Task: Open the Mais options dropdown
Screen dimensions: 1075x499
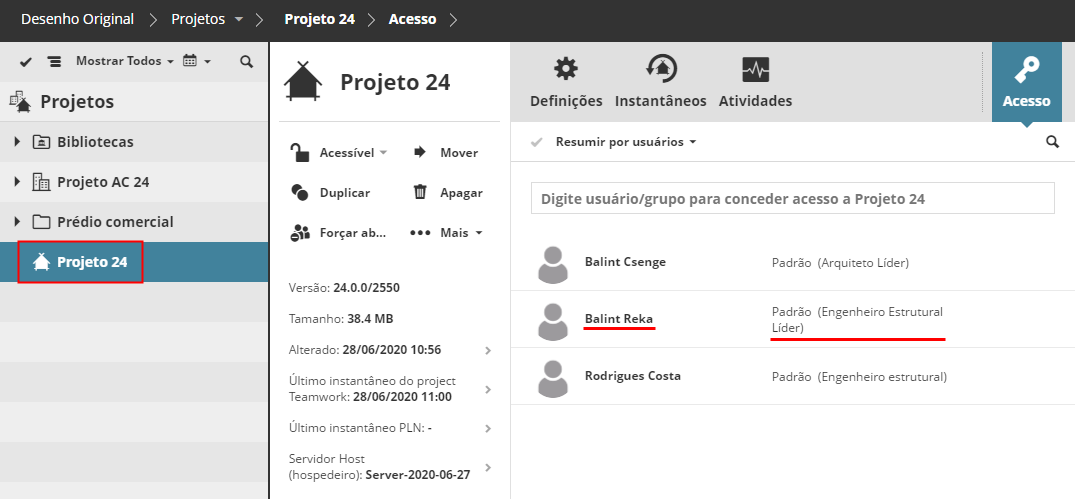Action: click(446, 233)
